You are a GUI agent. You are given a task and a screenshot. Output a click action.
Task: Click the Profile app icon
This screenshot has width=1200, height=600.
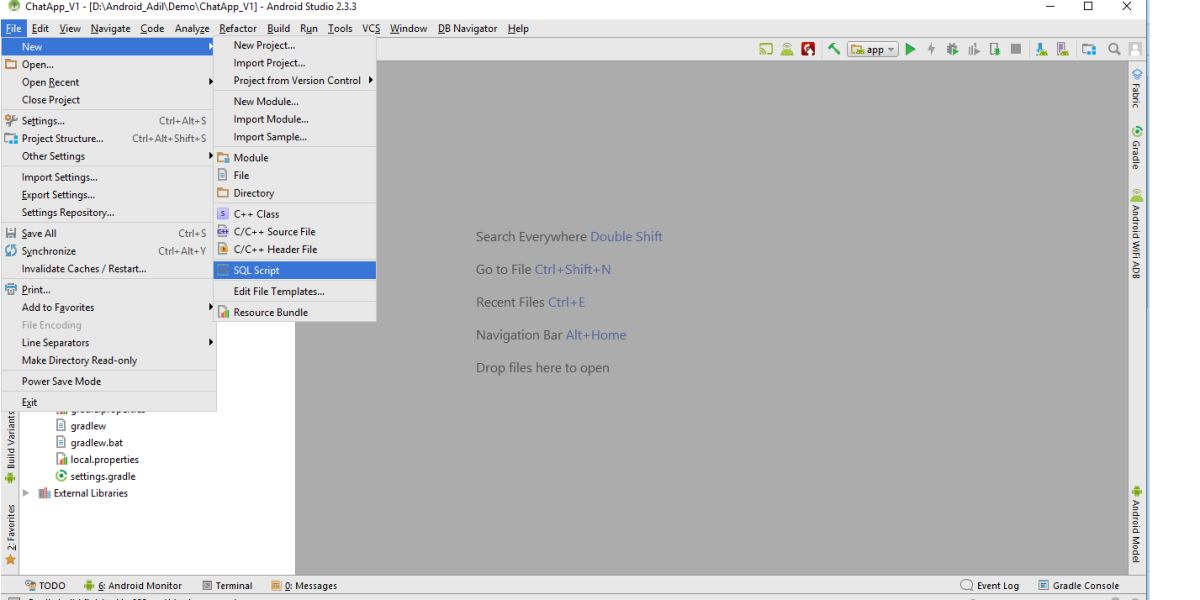click(974, 49)
